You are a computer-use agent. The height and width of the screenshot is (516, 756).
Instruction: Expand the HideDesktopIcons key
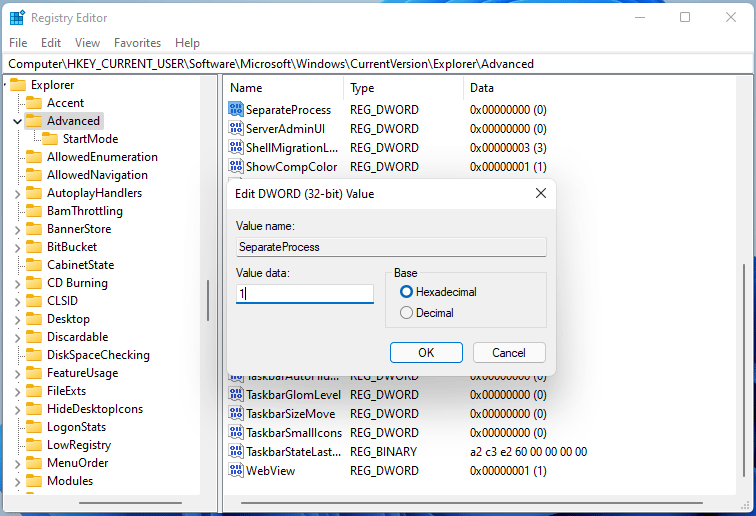click(17, 410)
